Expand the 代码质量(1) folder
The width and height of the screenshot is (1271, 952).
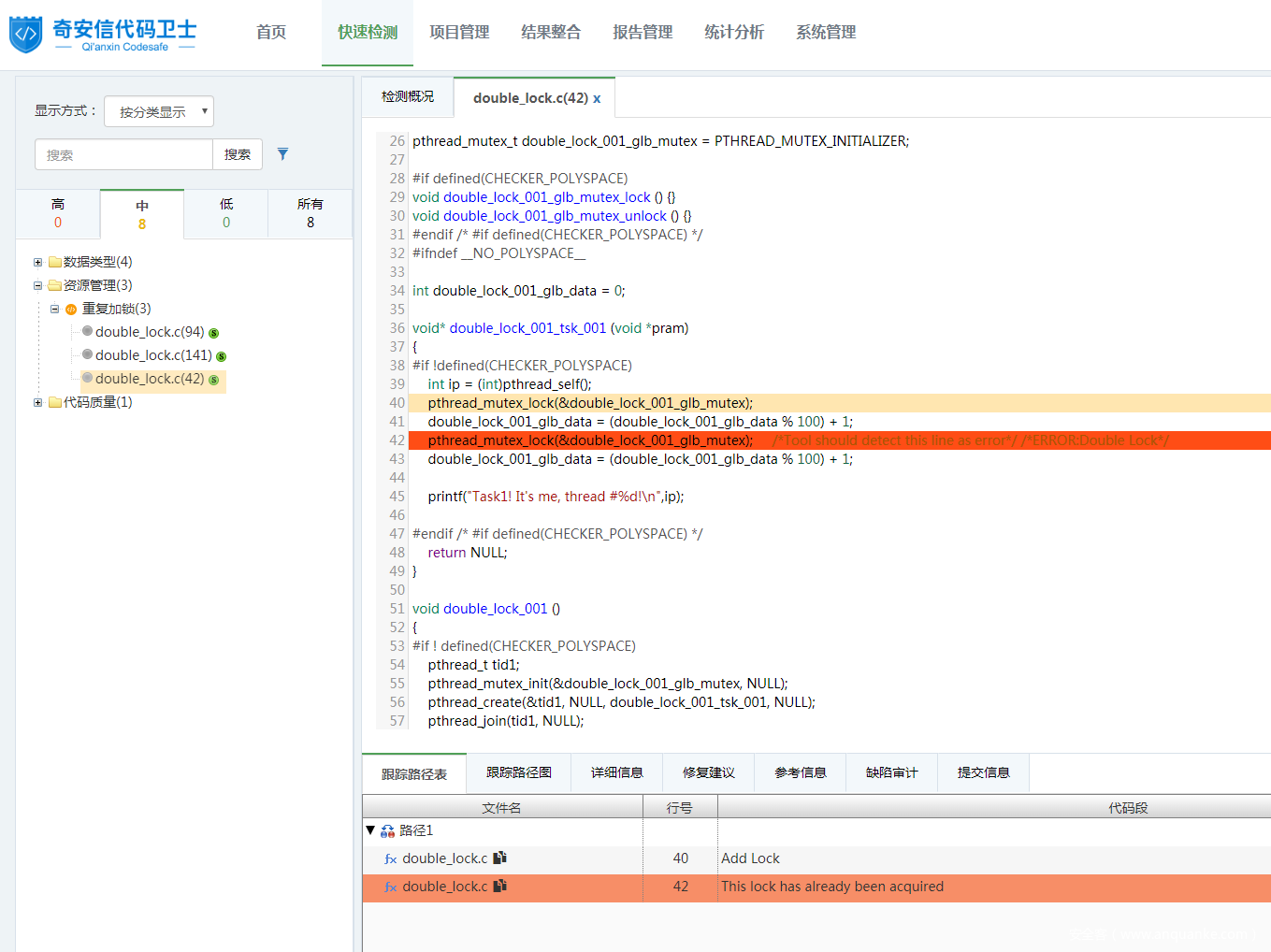[x=38, y=403]
